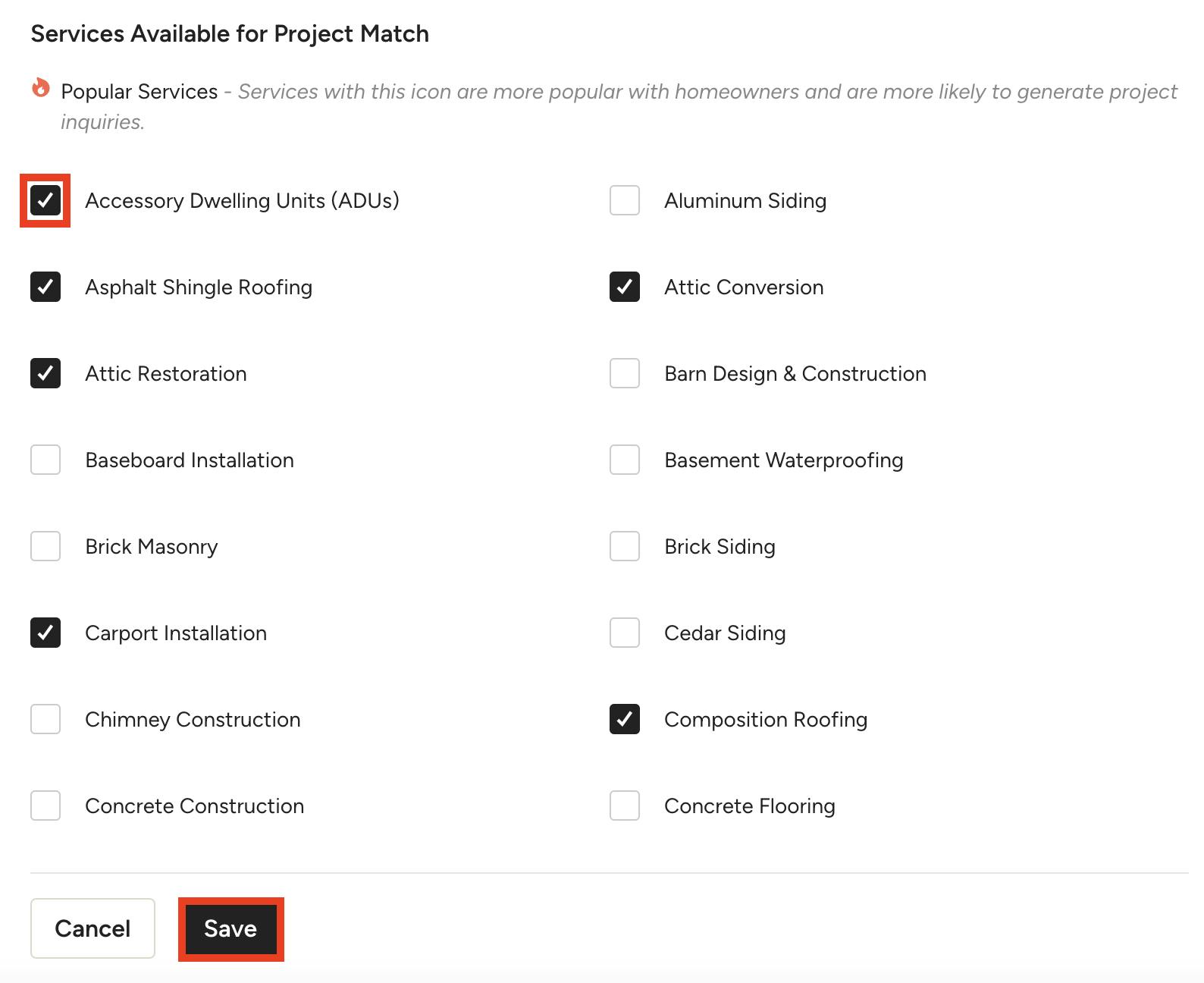Check Barn Design & Construction
Viewport: 1204px width, 983px height.
[625, 373]
